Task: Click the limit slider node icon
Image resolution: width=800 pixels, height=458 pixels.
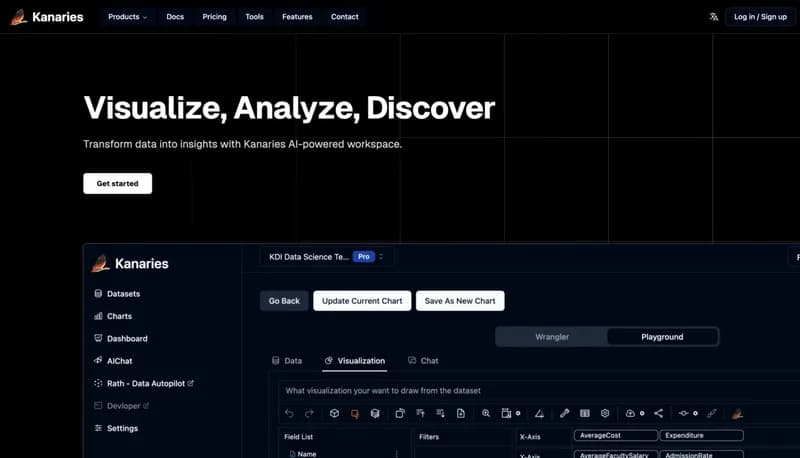Action: 684,413
